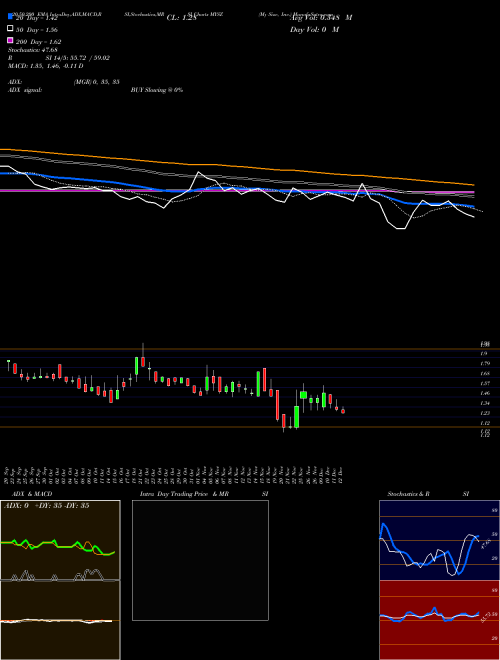Click the 'Intra Day Trading Price & MR' title
Image resolution: width=500 pixels, height=660 pixels.
(184, 494)
